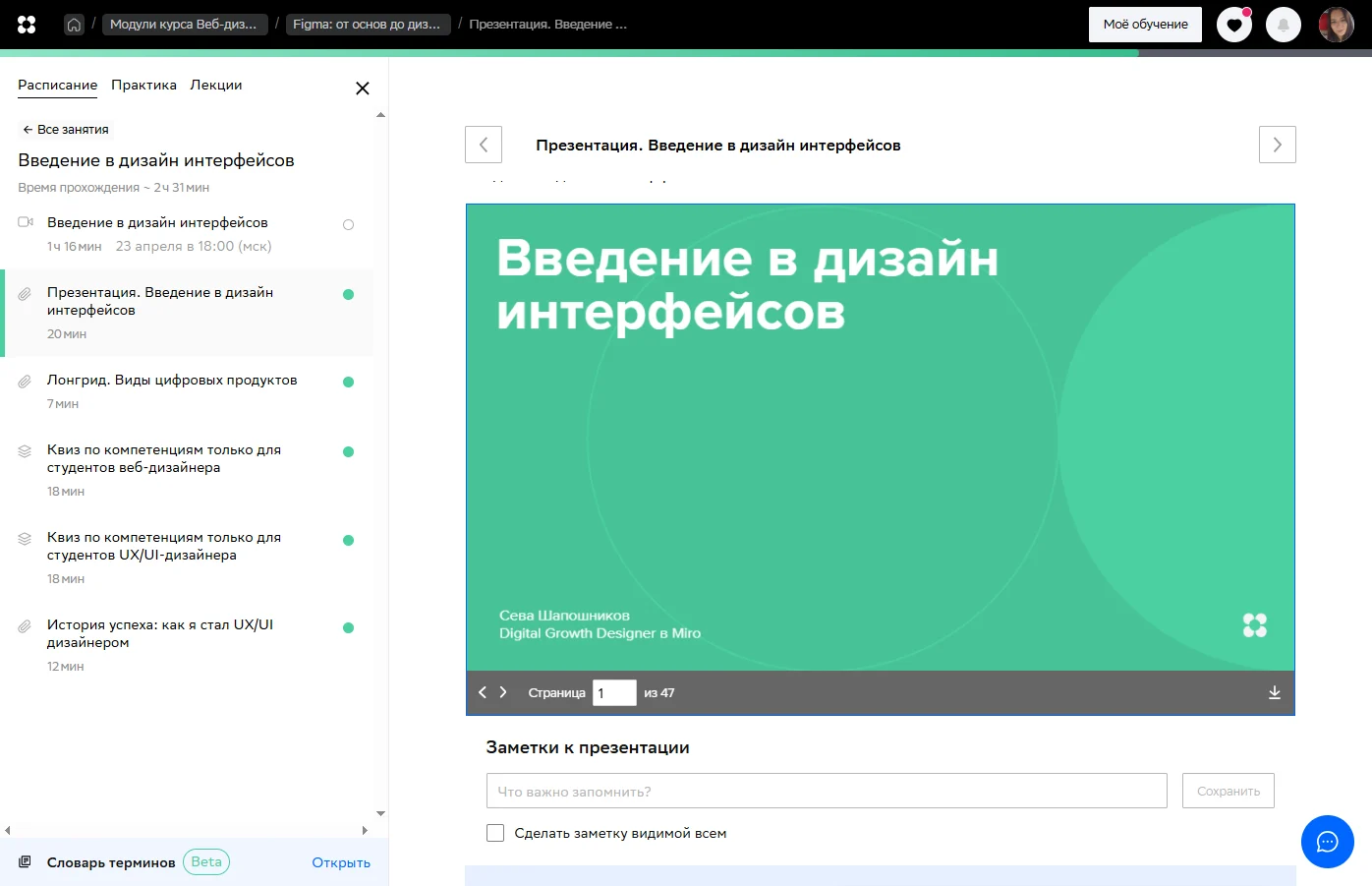Click layers icon of UX/UI-дизайнера quiz
This screenshot has width=1372, height=886.
pos(25,538)
